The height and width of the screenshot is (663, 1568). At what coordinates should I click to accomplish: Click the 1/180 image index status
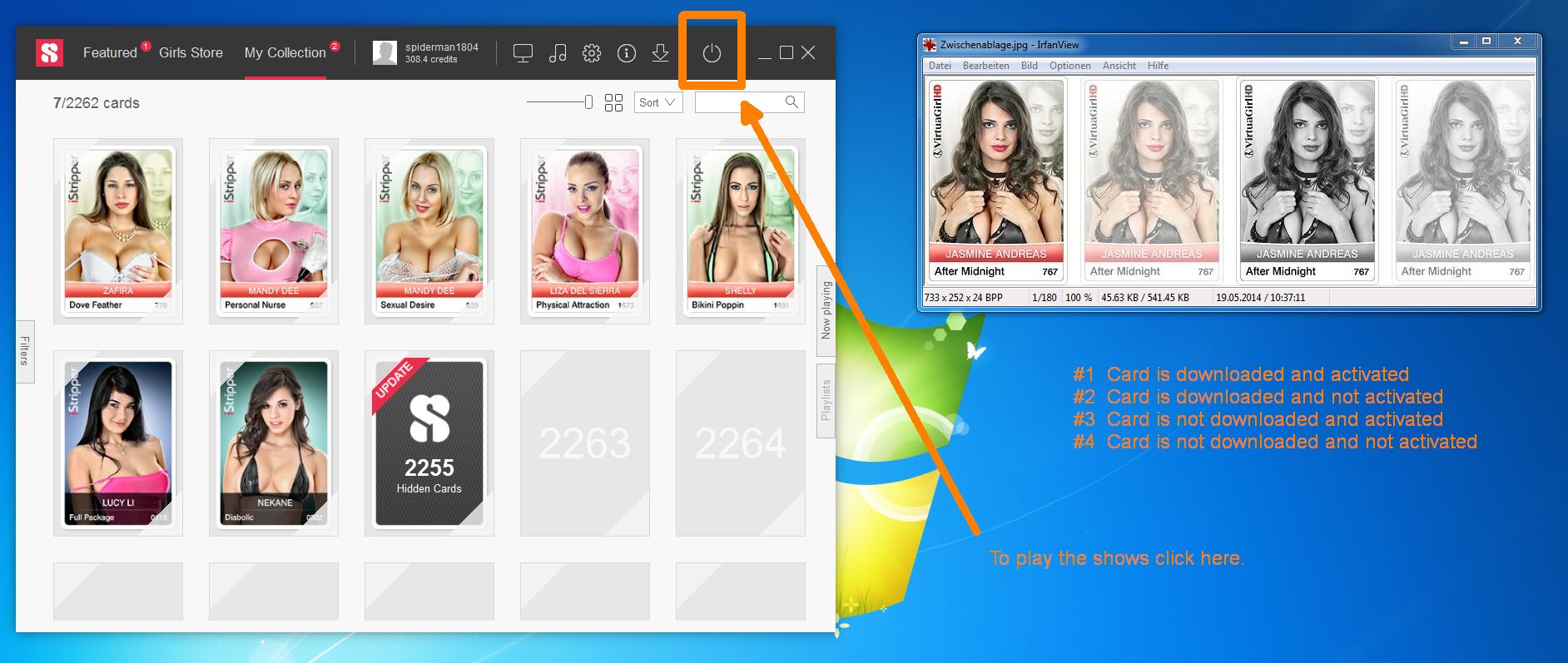click(1045, 297)
